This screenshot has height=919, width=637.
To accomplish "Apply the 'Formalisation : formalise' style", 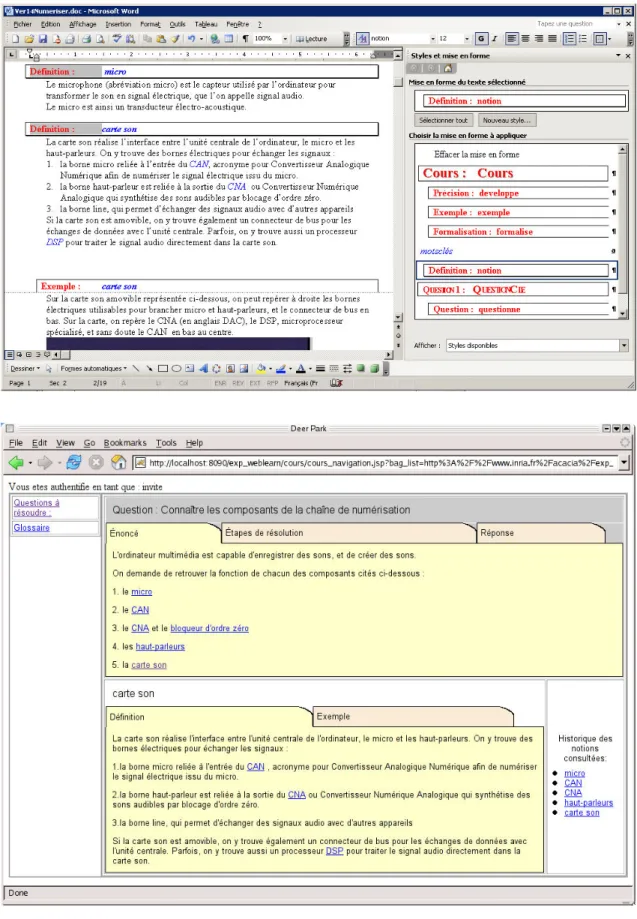I will 518,232.
